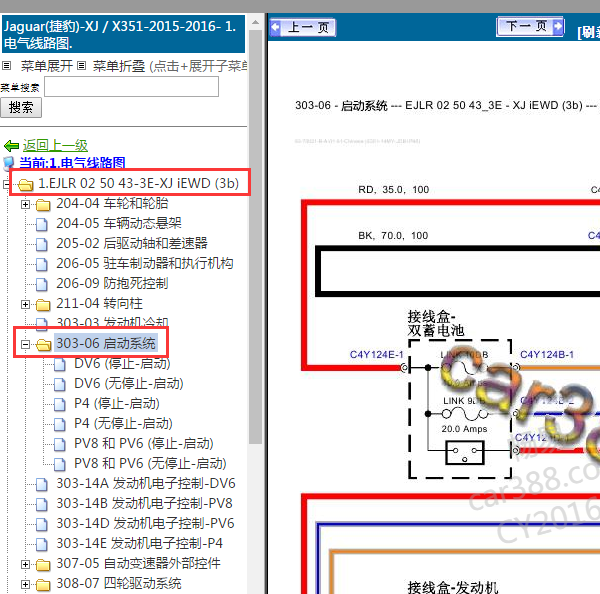Open P4 (无停止-启动) diagram
Screen dimensions: 600x594
123,423
